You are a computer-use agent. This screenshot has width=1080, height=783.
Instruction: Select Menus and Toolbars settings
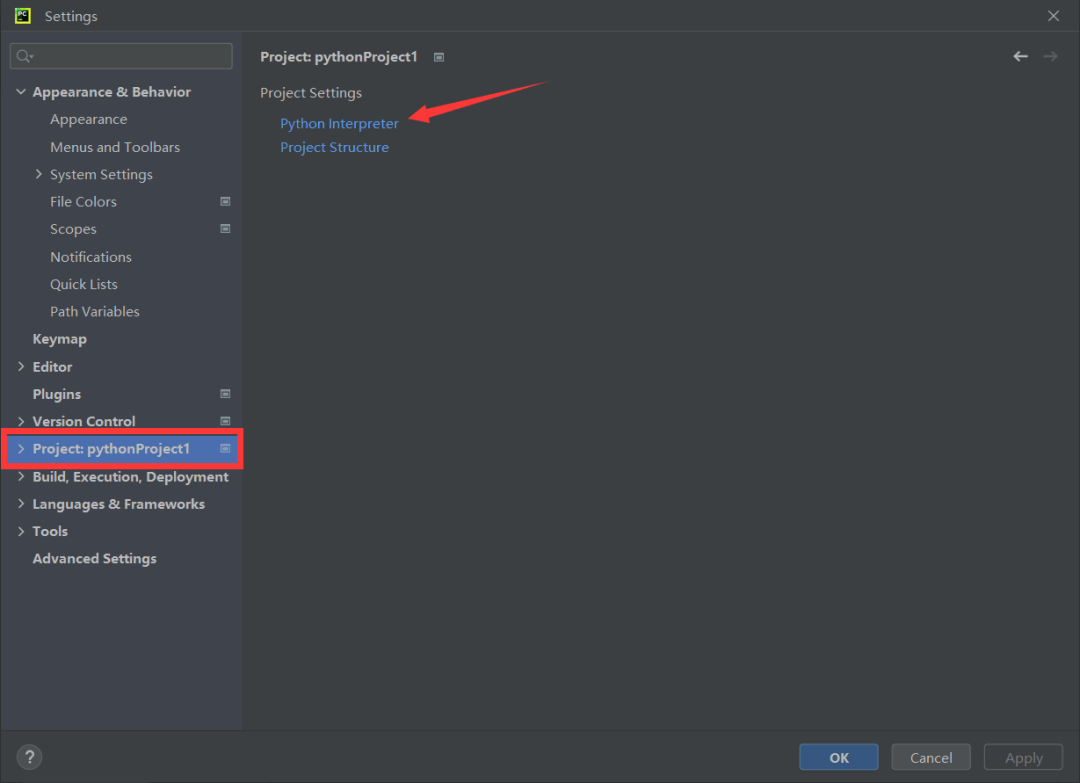pyautogui.click(x=115, y=147)
